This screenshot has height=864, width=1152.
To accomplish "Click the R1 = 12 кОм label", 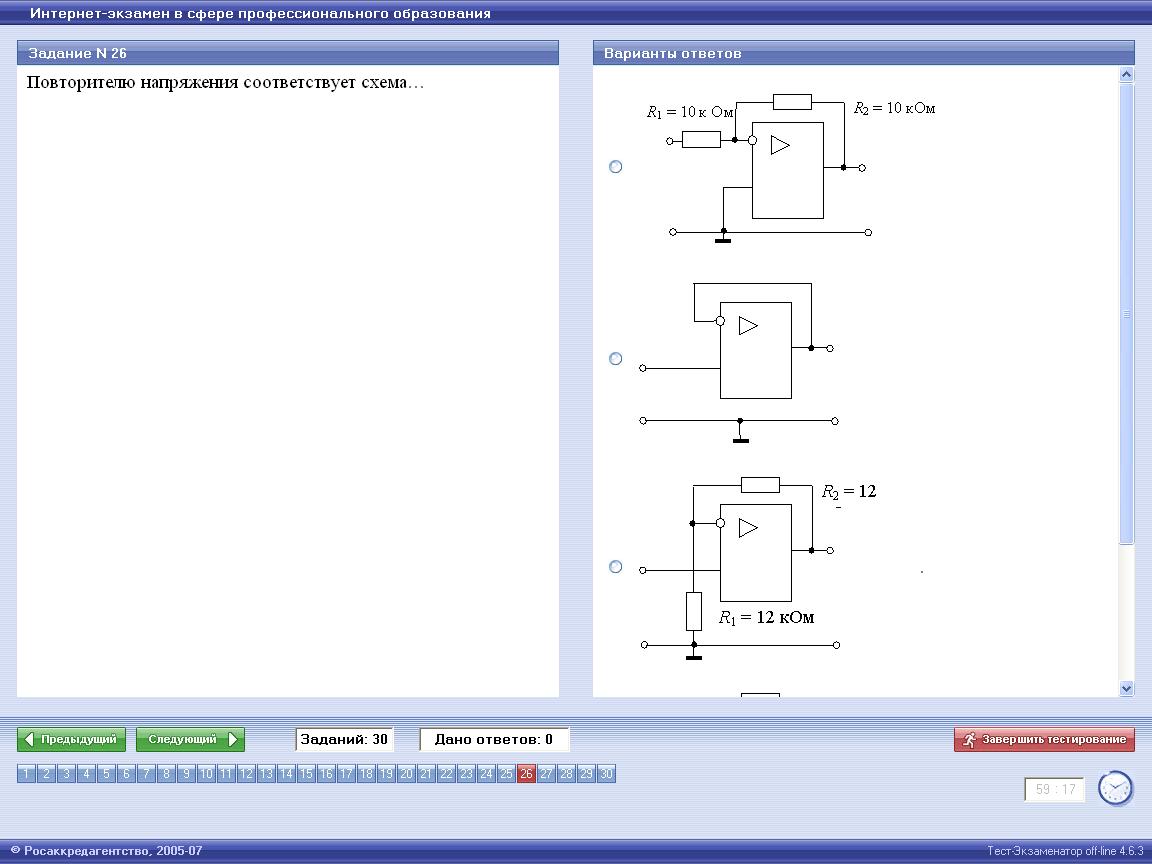I will pyautogui.click(x=766, y=618).
